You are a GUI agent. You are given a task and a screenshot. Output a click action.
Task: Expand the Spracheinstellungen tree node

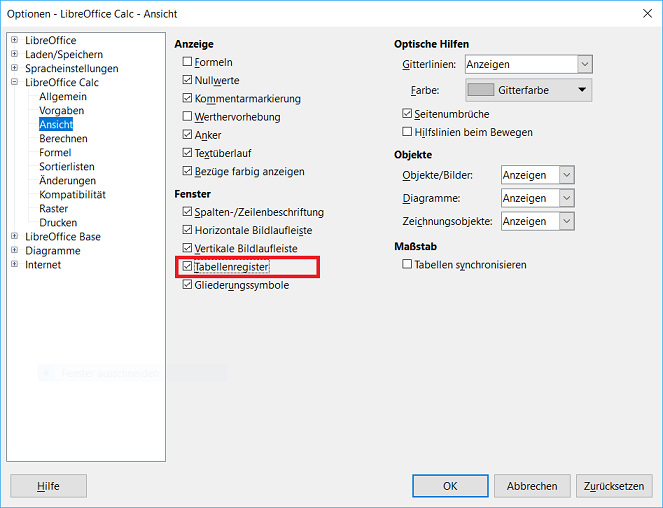click(14, 68)
